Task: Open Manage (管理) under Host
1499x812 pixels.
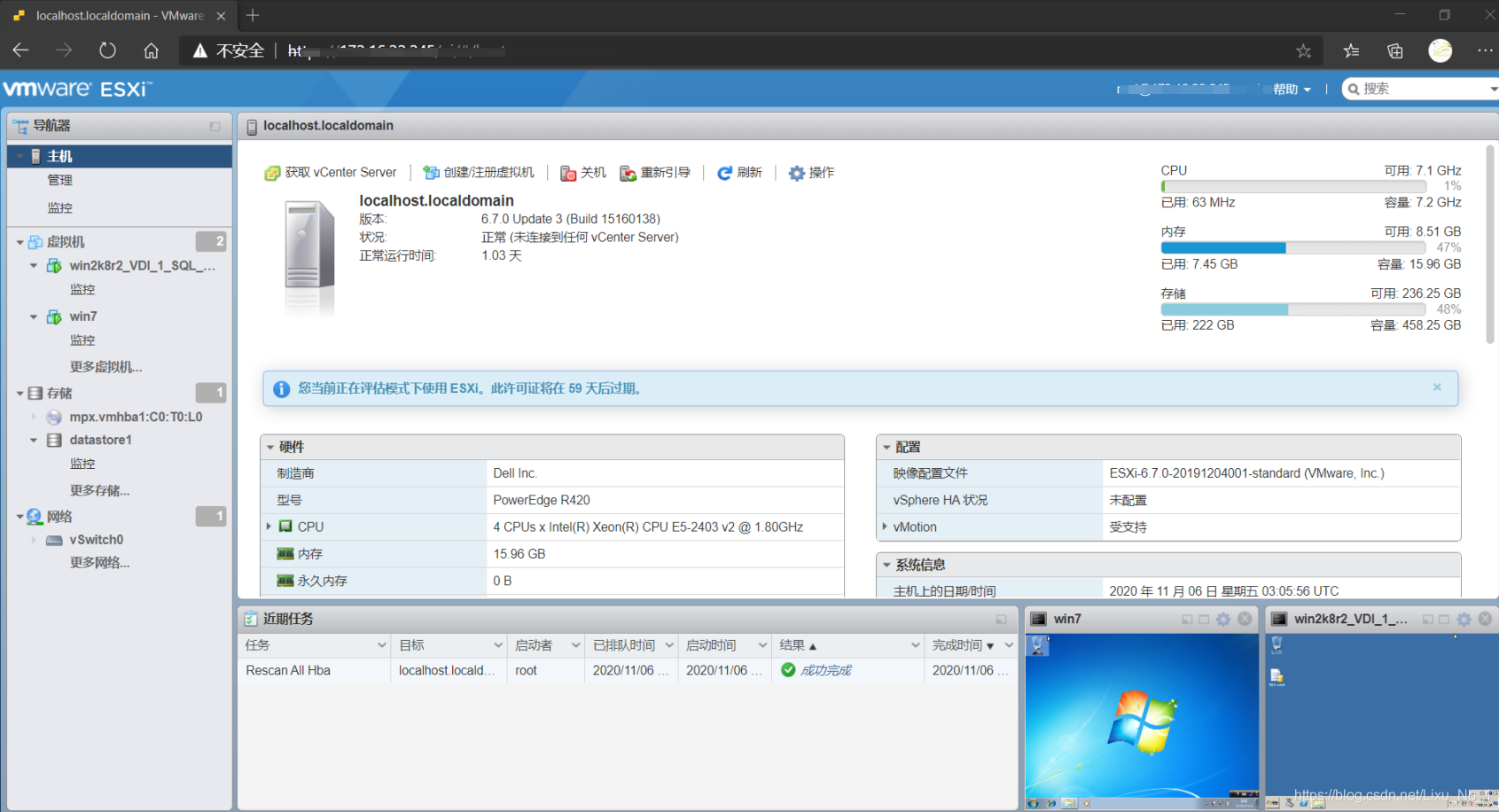Action: click(60, 180)
